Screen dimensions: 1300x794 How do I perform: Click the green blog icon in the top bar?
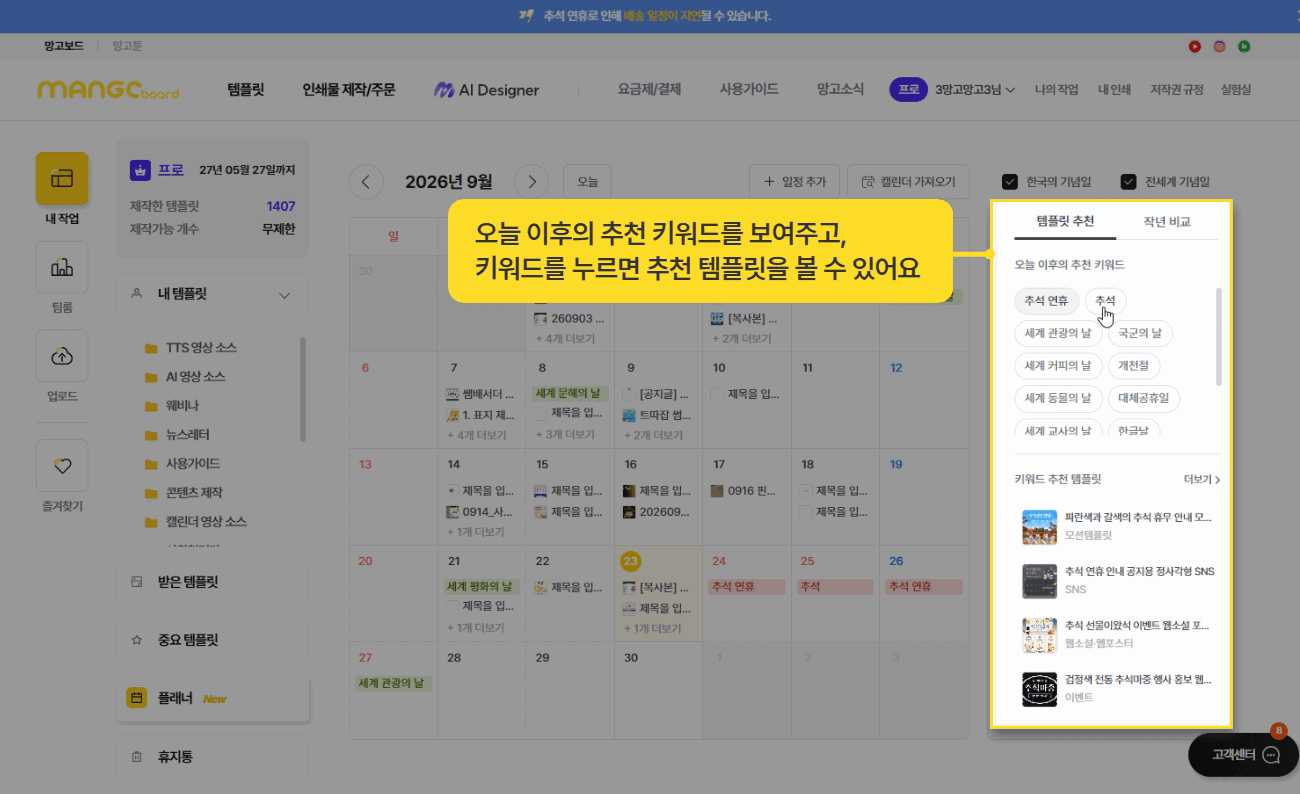(1245, 46)
